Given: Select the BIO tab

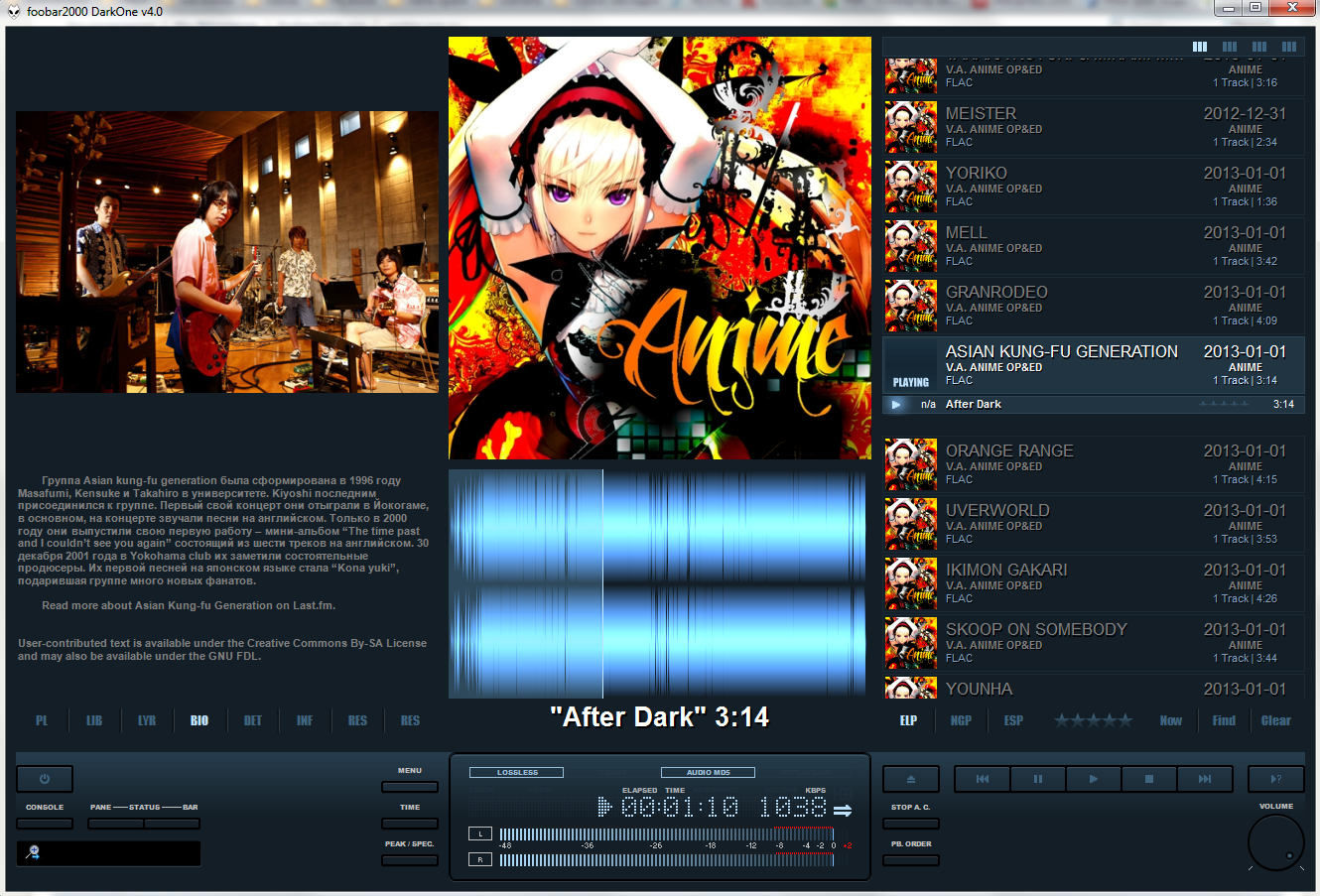Looking at the screenshot, I should (x=199, y=720).
